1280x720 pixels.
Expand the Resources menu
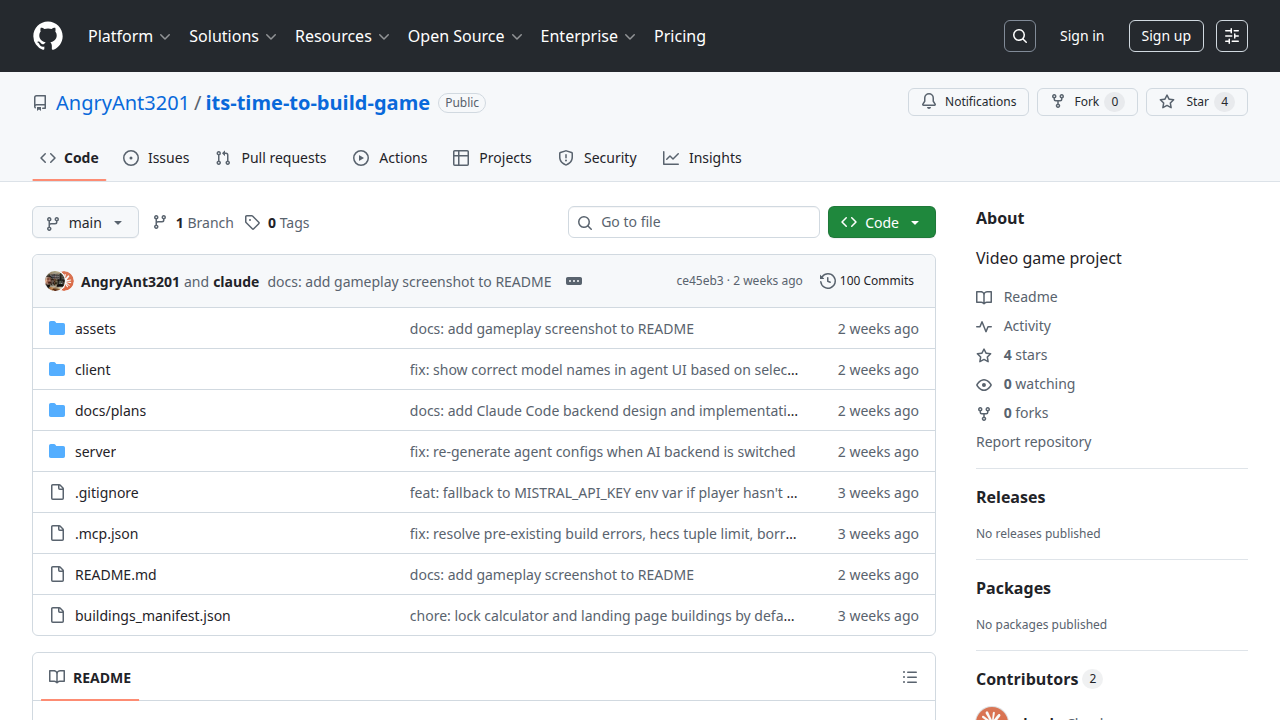pyautogui.click(x=342, y=36)
